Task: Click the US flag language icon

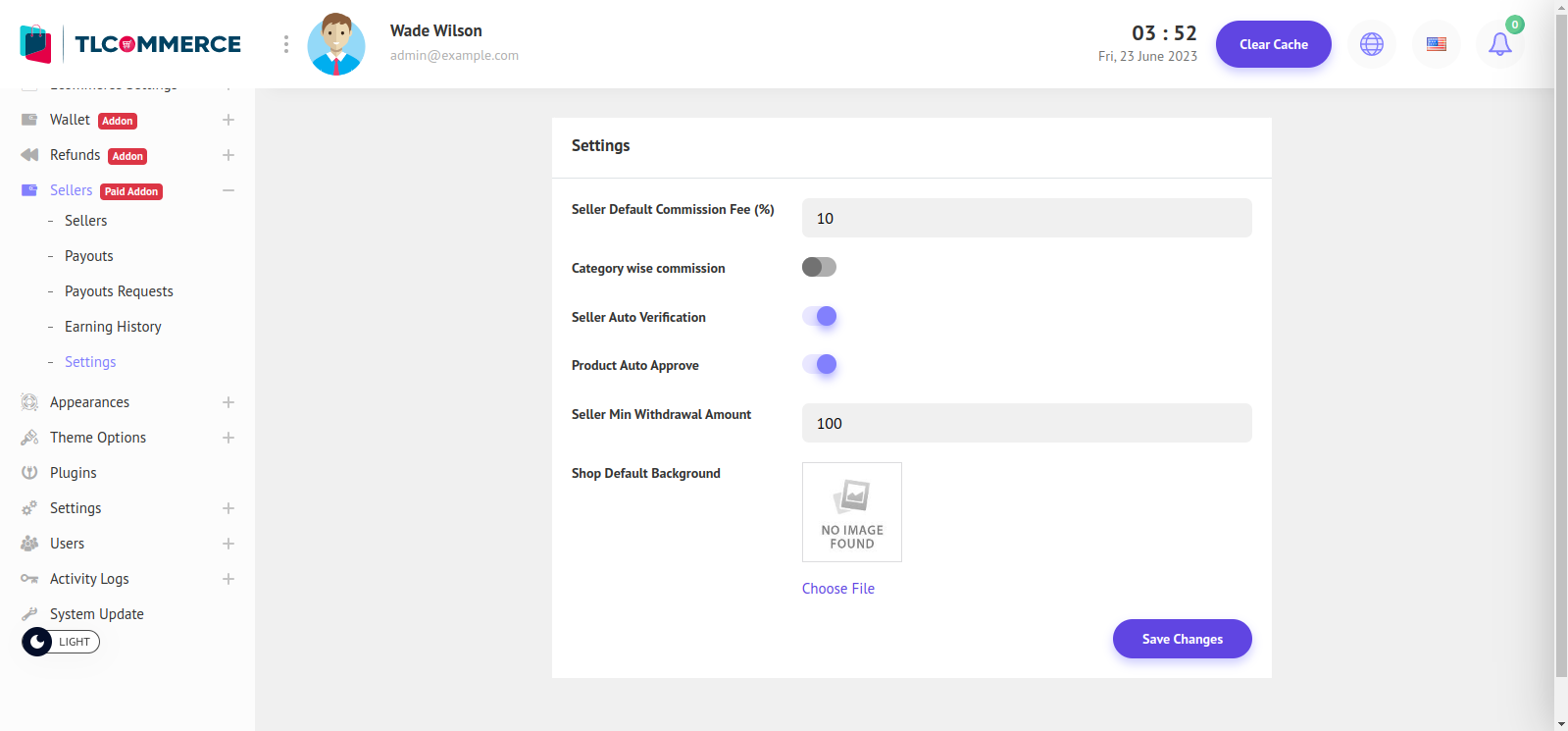Action: click(1436, 44)
